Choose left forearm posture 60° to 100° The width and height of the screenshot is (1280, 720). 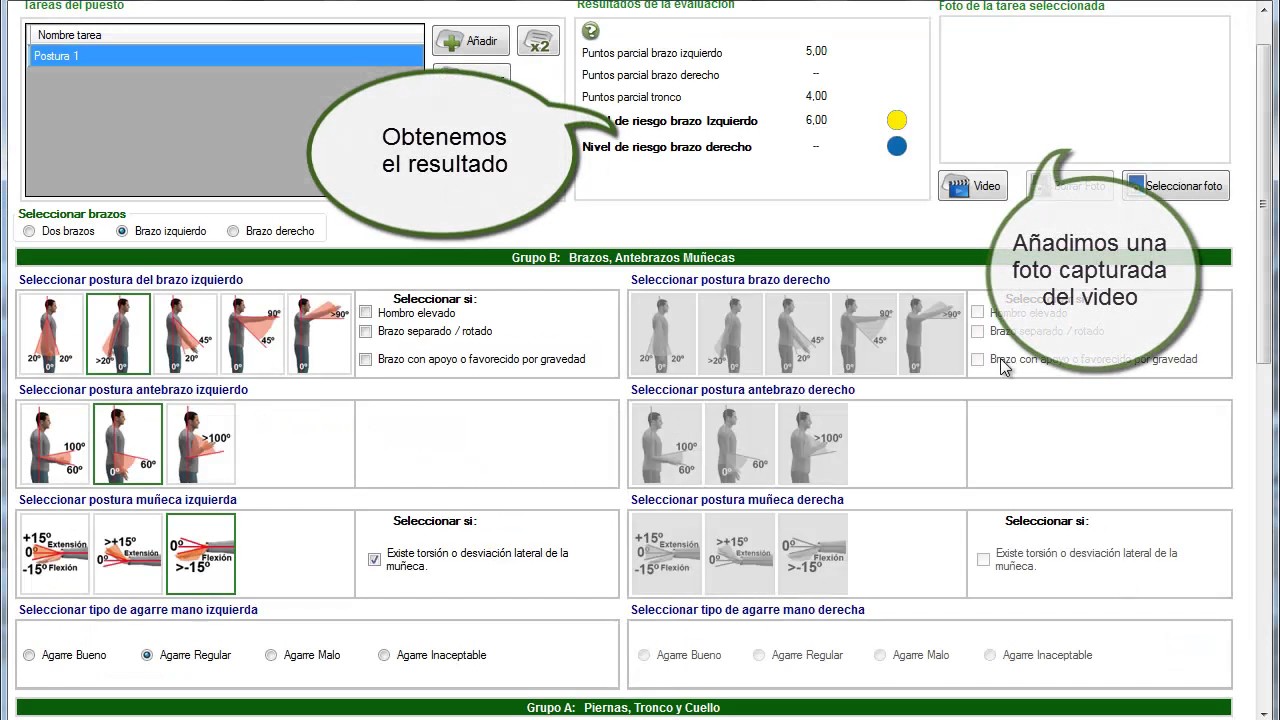click(55, 444)
